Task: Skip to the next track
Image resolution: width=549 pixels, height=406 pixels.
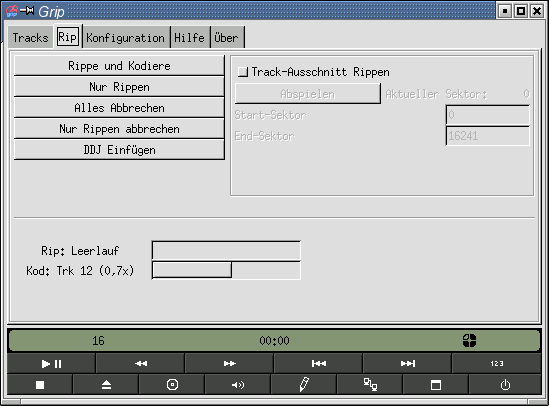Action: (407, 363)
